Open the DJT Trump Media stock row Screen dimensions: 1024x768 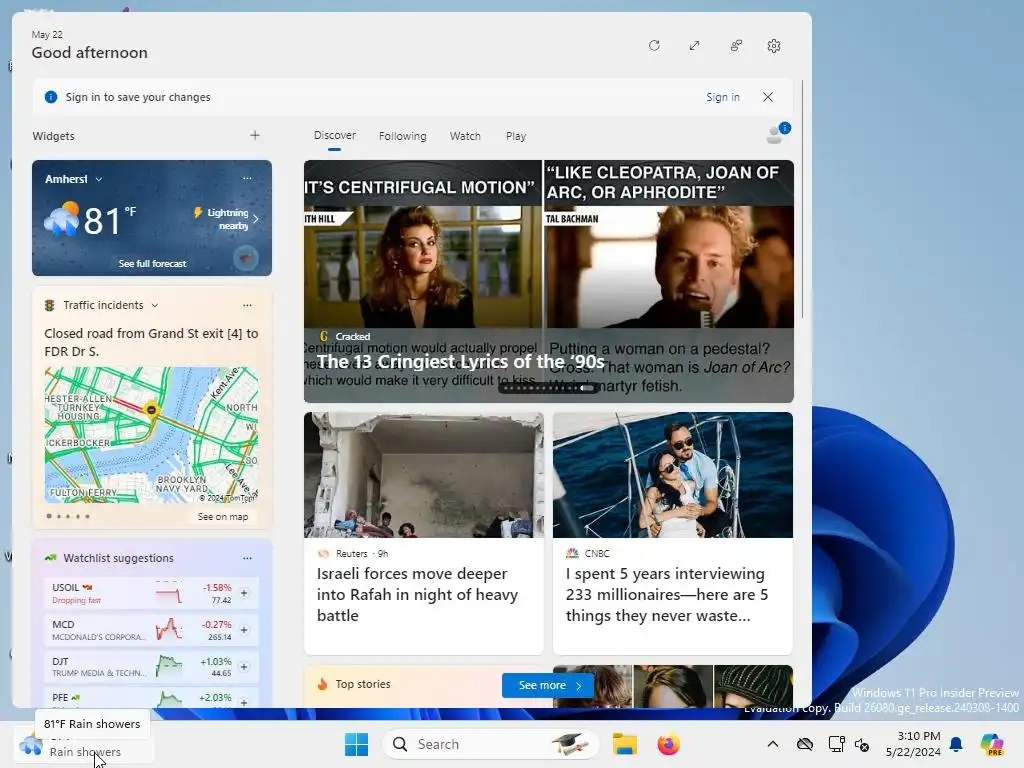[x=152, y=667]
